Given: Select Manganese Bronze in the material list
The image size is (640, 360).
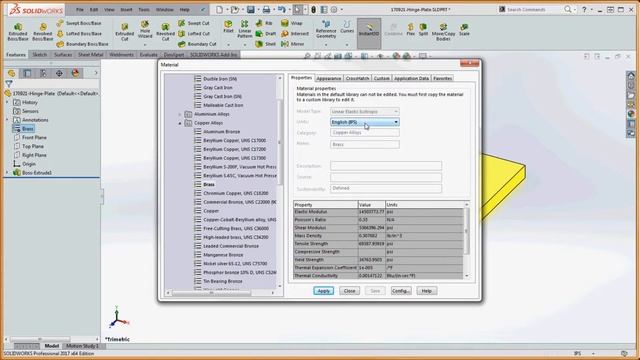Looking at the screenshot, I should coord(223,255).
